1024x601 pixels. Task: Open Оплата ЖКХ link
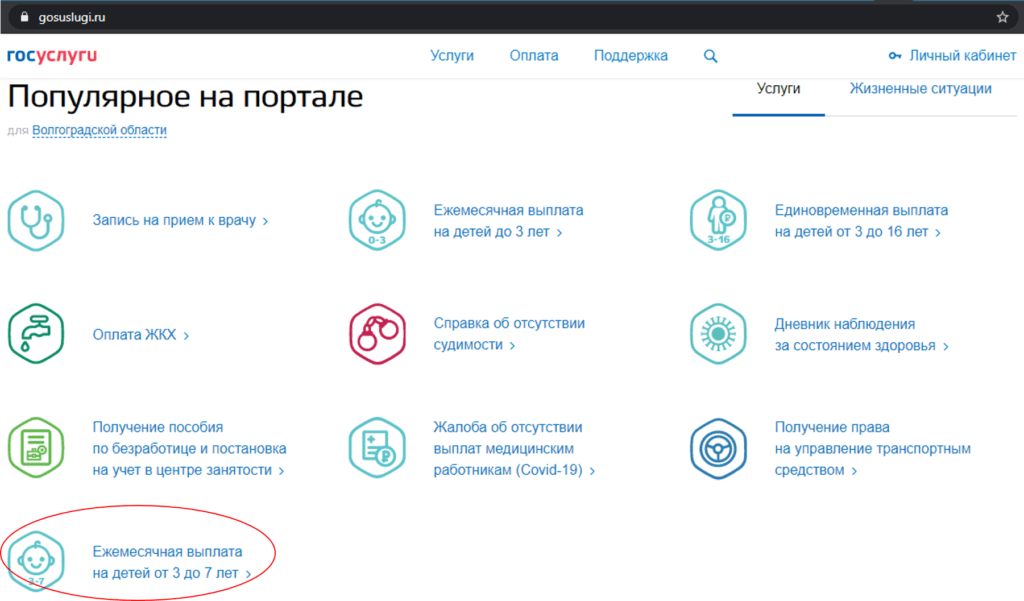click(140, 334)
